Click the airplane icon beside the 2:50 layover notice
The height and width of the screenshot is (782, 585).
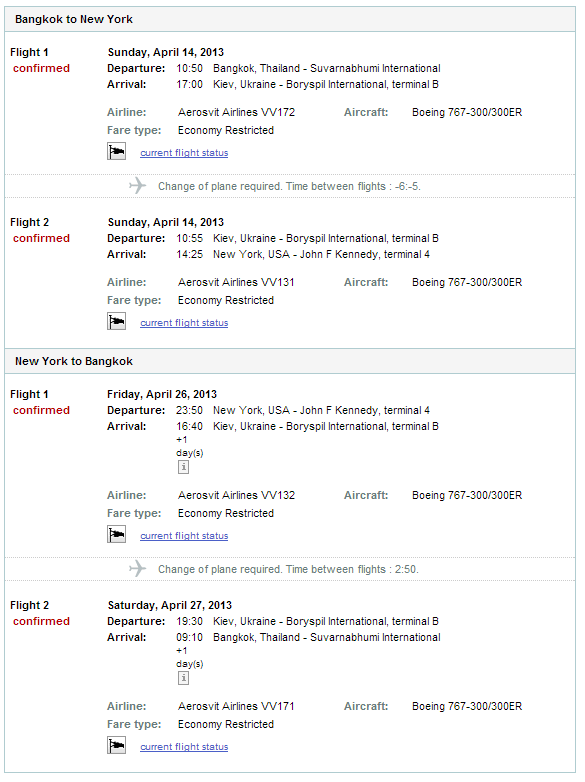click(137, 569)
